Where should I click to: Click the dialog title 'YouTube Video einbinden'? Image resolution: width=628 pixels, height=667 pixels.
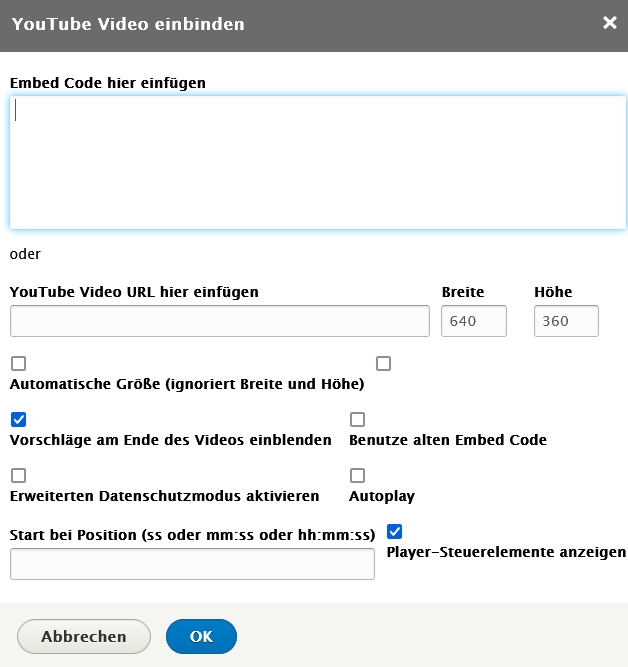(128, 24)
